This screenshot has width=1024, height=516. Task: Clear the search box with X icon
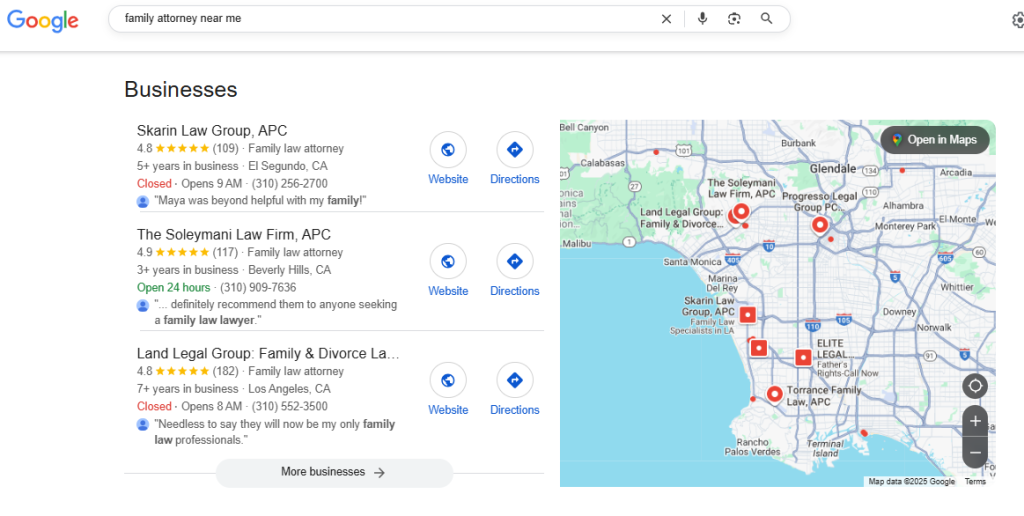click(666, 19)
